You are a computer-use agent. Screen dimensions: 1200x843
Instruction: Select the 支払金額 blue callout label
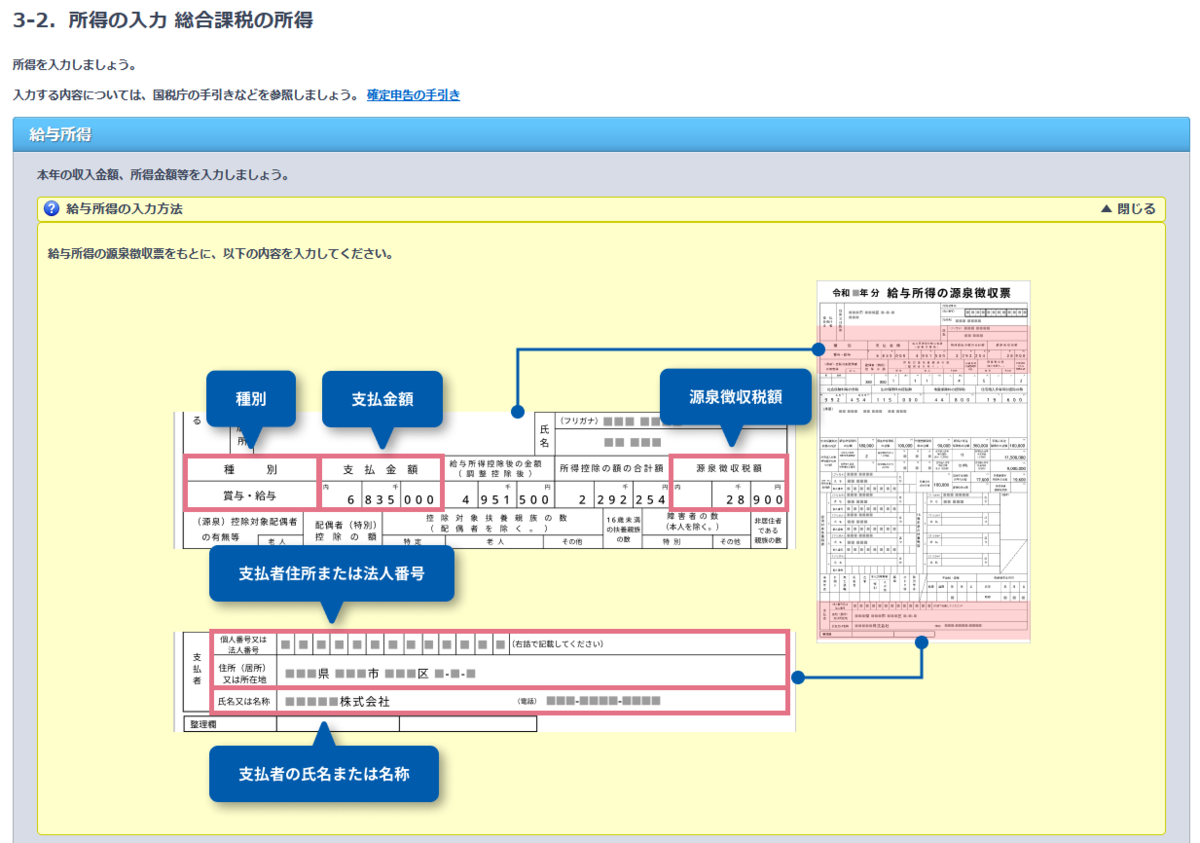382,398
